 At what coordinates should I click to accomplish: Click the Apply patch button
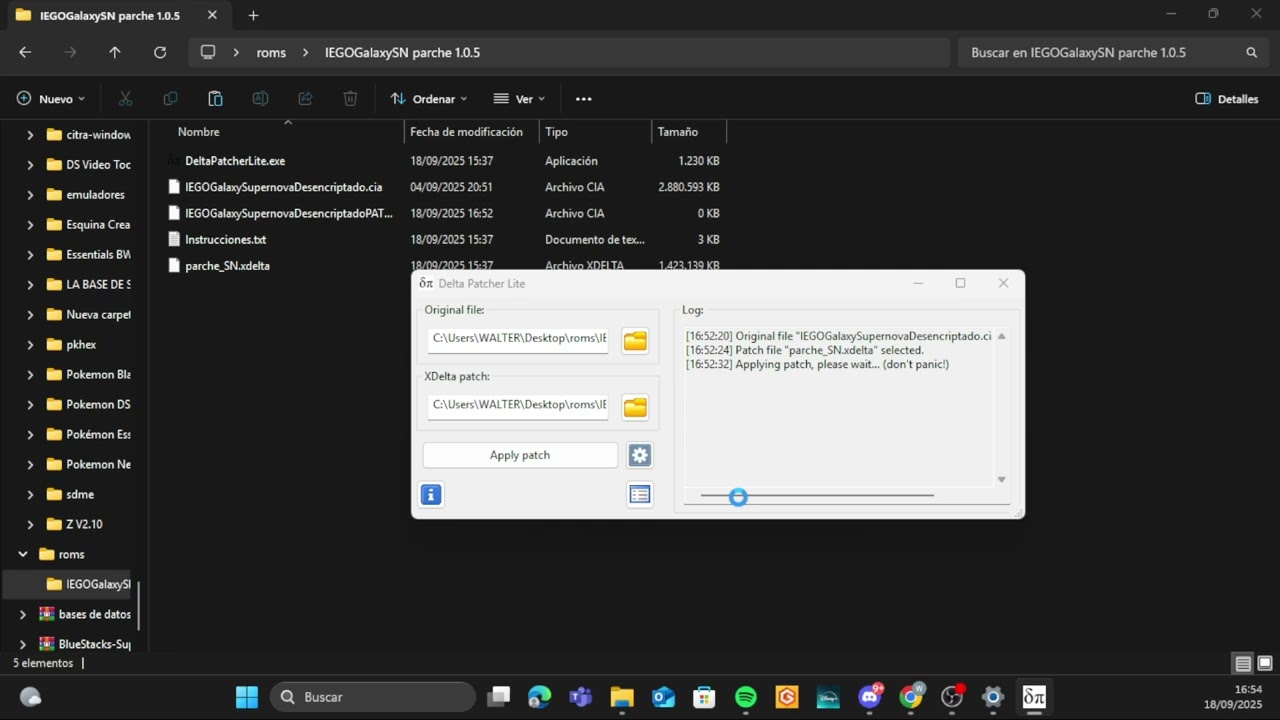[520, 455]
